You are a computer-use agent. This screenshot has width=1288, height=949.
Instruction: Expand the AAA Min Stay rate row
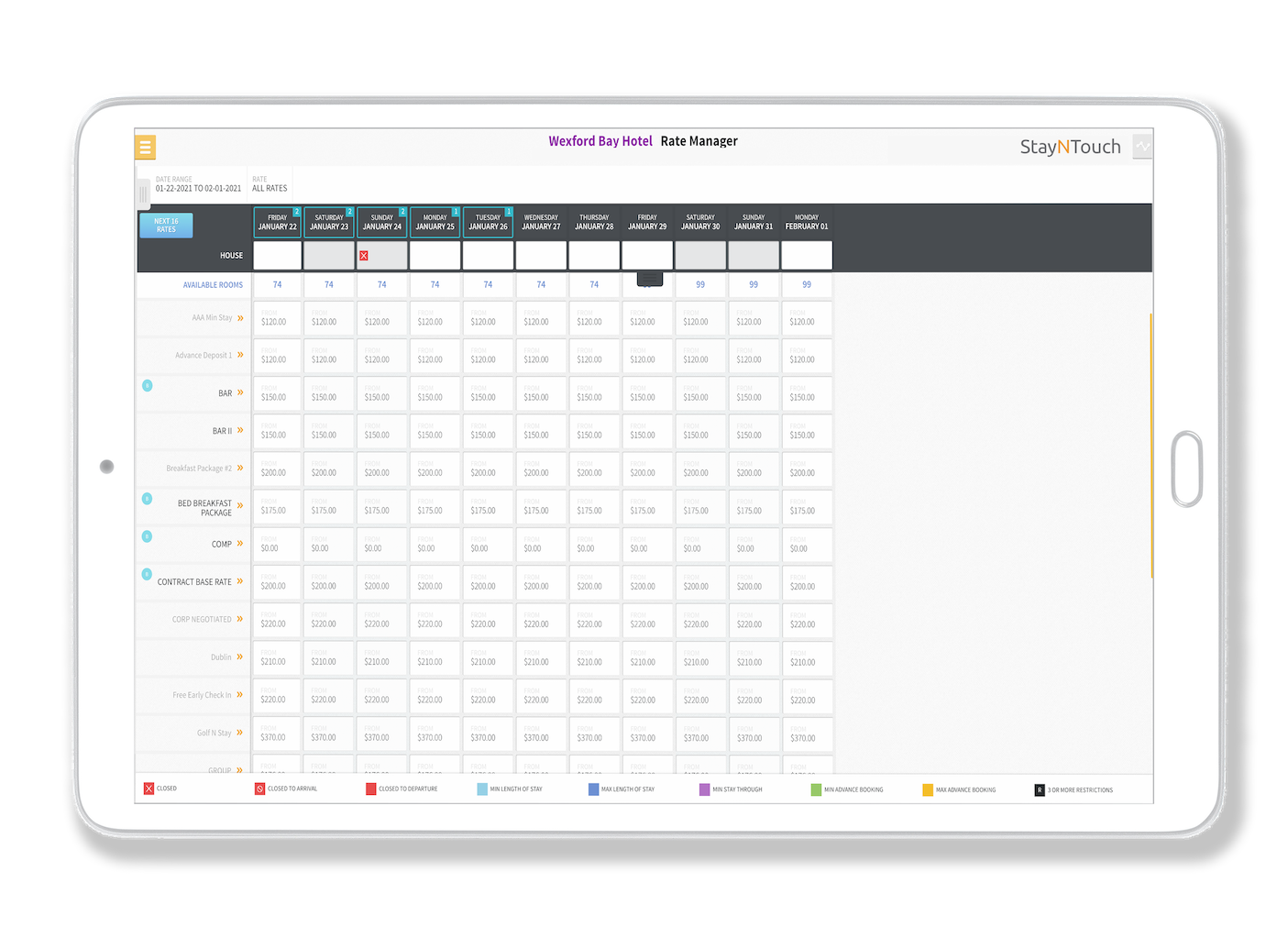(x=240, y=318)
